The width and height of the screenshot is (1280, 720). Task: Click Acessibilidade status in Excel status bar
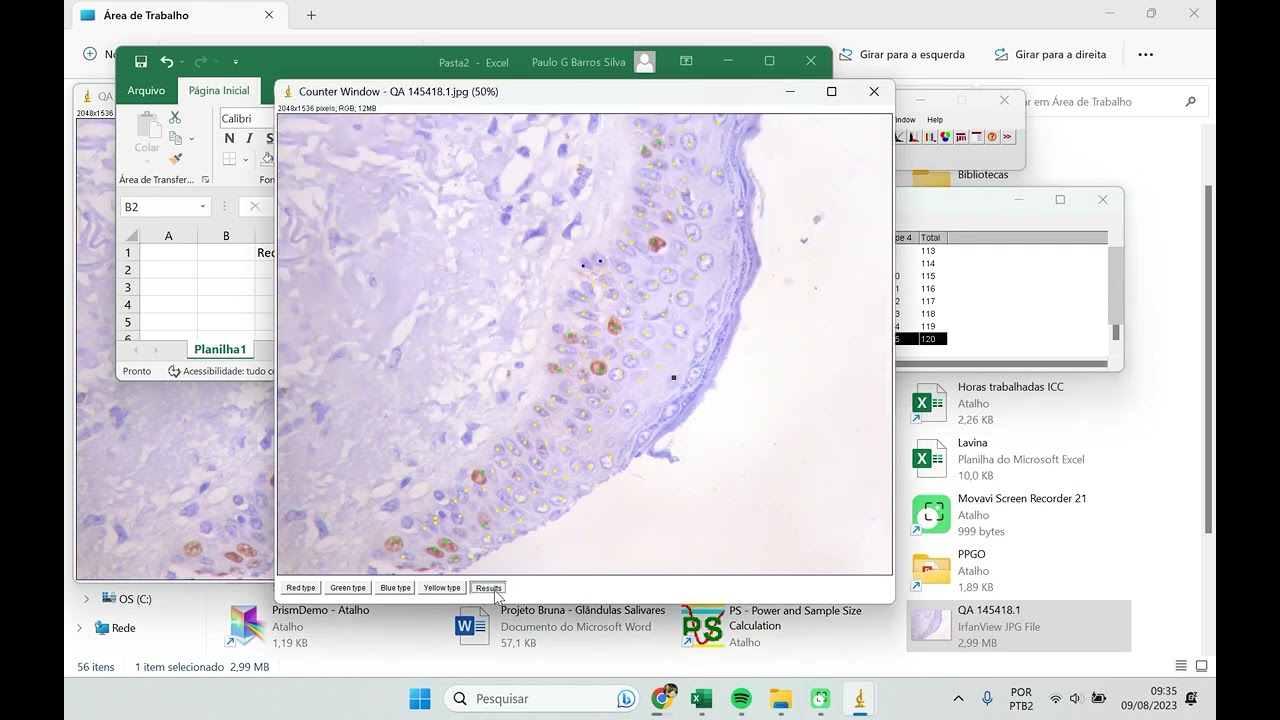[222, 371]
